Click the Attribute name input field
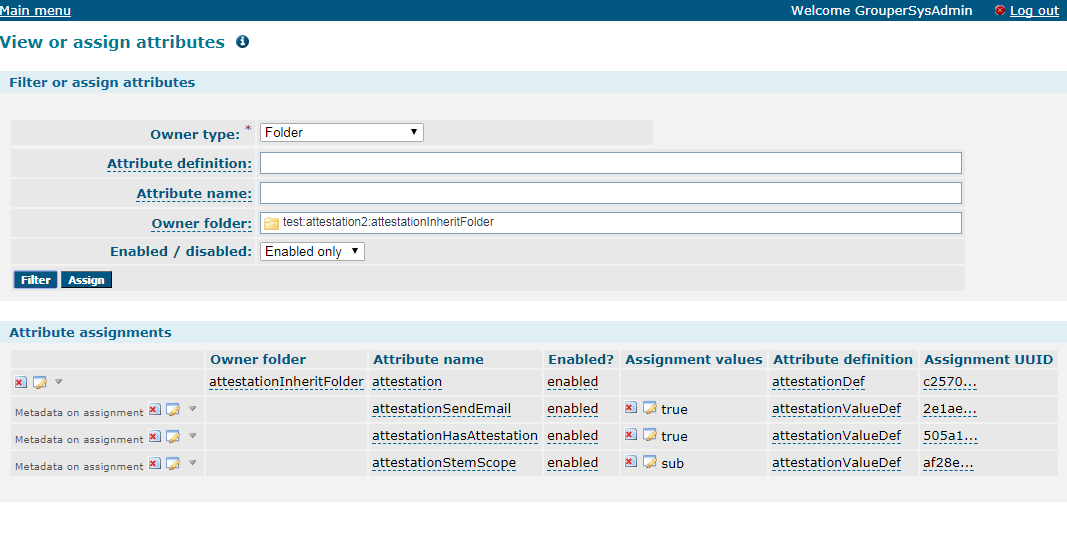The width and height of the screenshot is (1067, 533). (610, 193)
